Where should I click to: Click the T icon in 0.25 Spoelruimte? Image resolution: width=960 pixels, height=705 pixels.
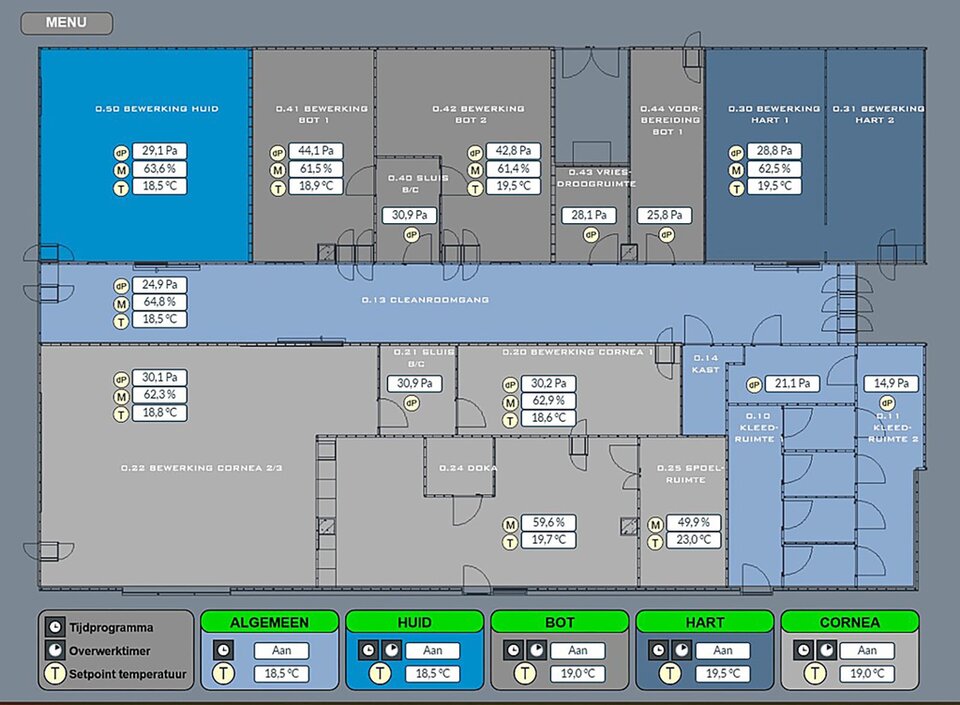pyautogui.click(x=655, y=540)
